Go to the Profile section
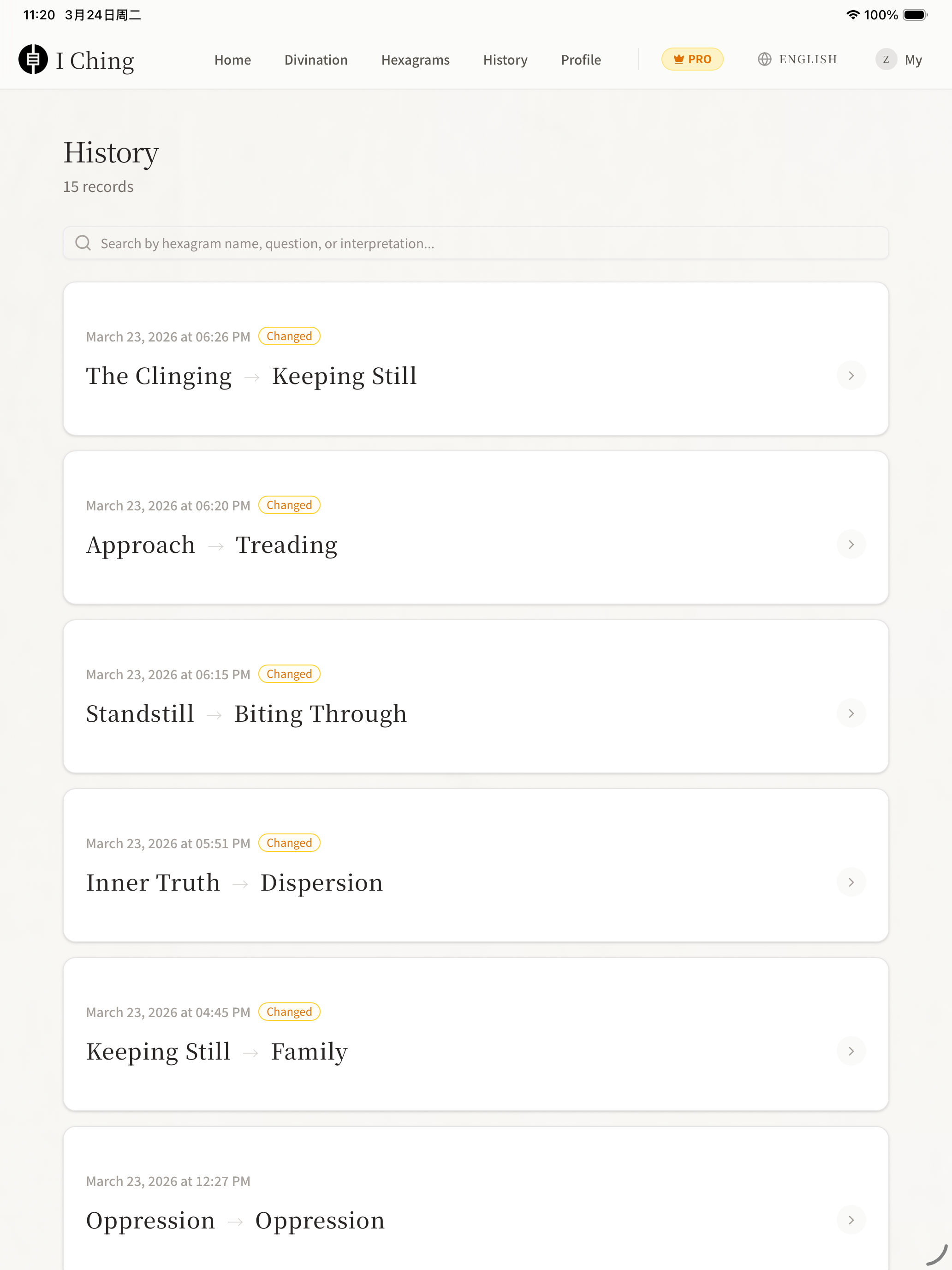 (580, 60)
